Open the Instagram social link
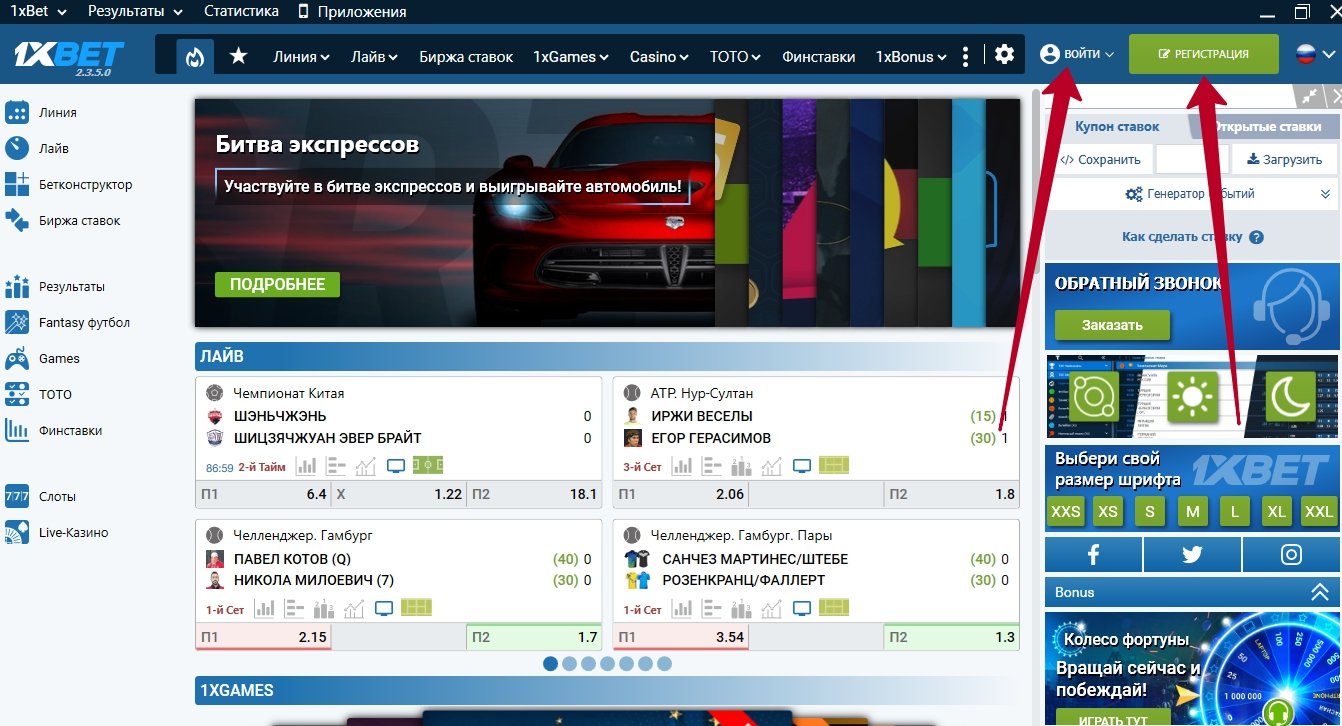Screen dimensions: 1342x726 (x=1291, y=555)
